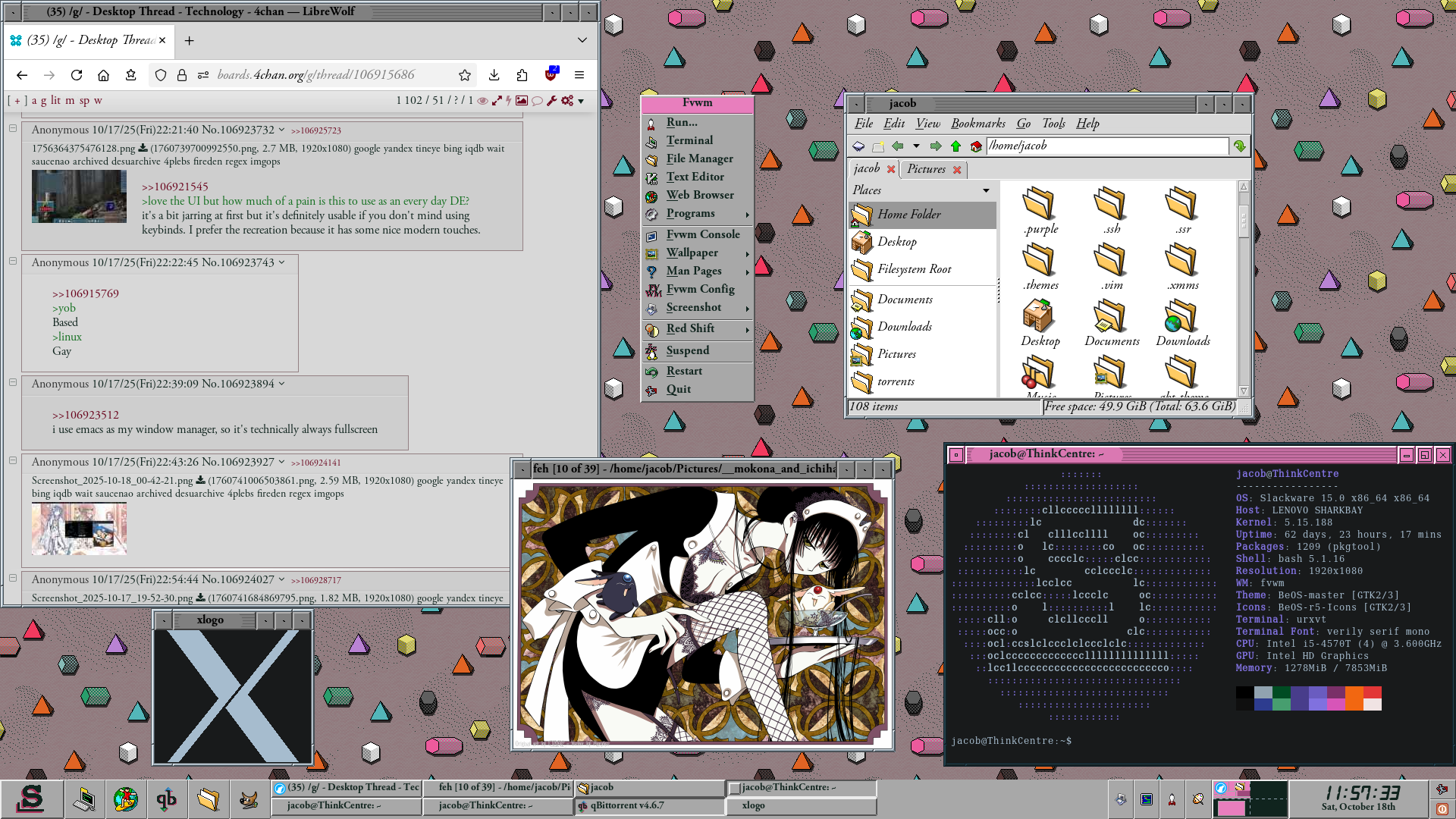
Task: Click the orange color block in neofetch
Action: [x=1354, y=698]
